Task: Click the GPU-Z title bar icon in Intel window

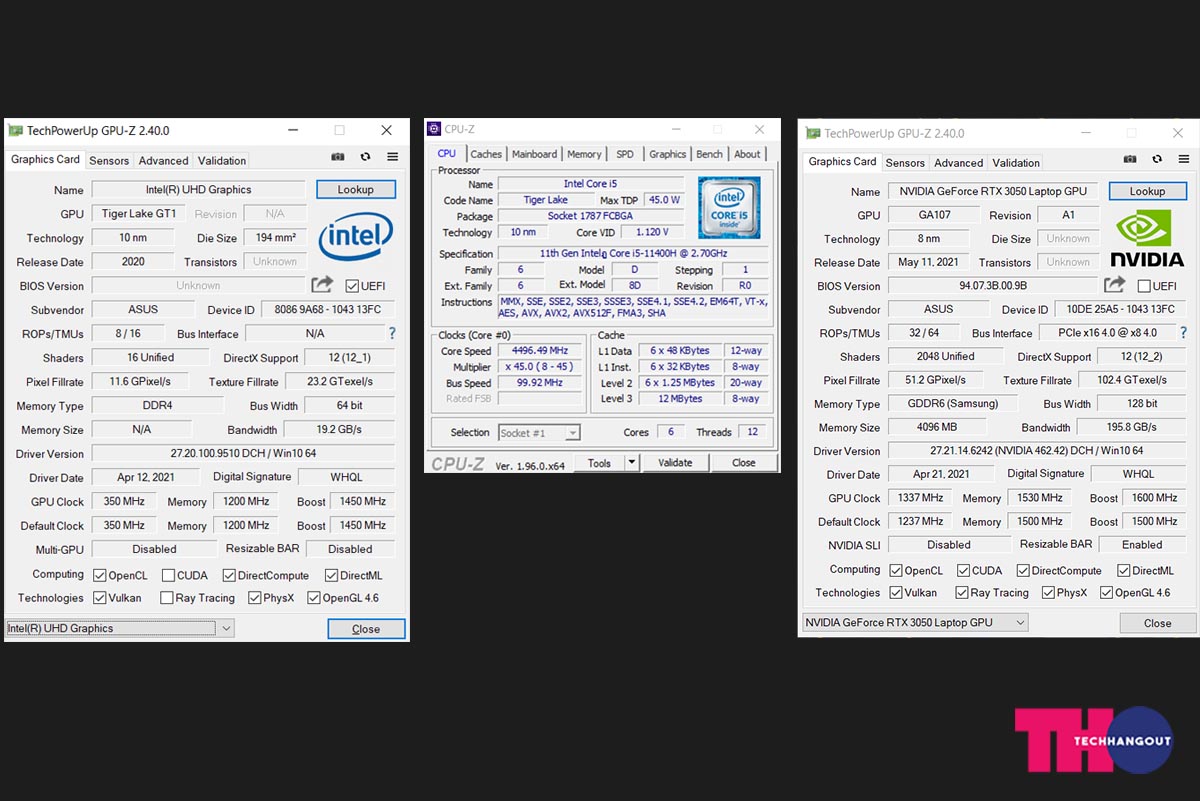Action: tap(15, 130)
